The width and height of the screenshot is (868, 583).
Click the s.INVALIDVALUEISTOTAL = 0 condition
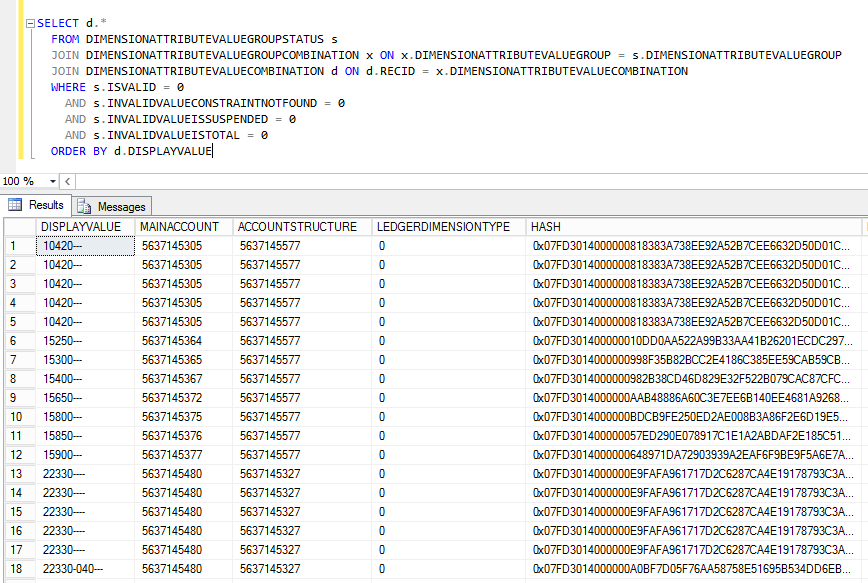[180, 135]
